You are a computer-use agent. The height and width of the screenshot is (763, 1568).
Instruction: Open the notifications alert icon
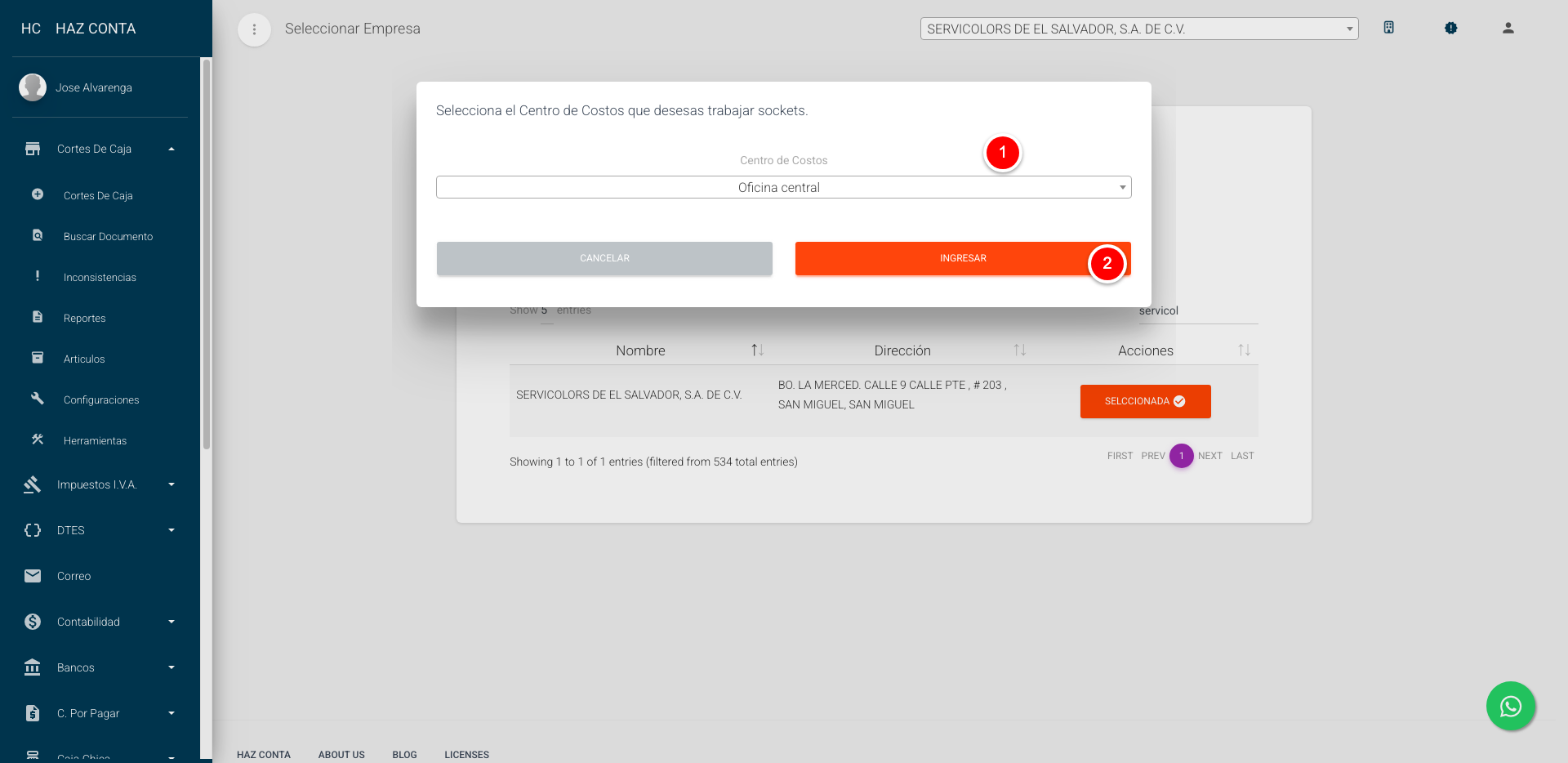click(x=1450, y=28)
